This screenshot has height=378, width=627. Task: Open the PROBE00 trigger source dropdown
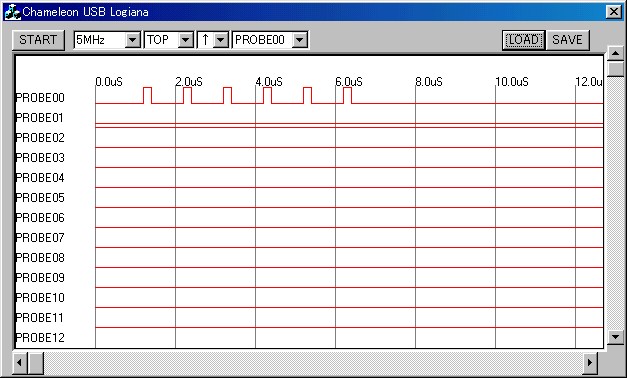(300, 40)
